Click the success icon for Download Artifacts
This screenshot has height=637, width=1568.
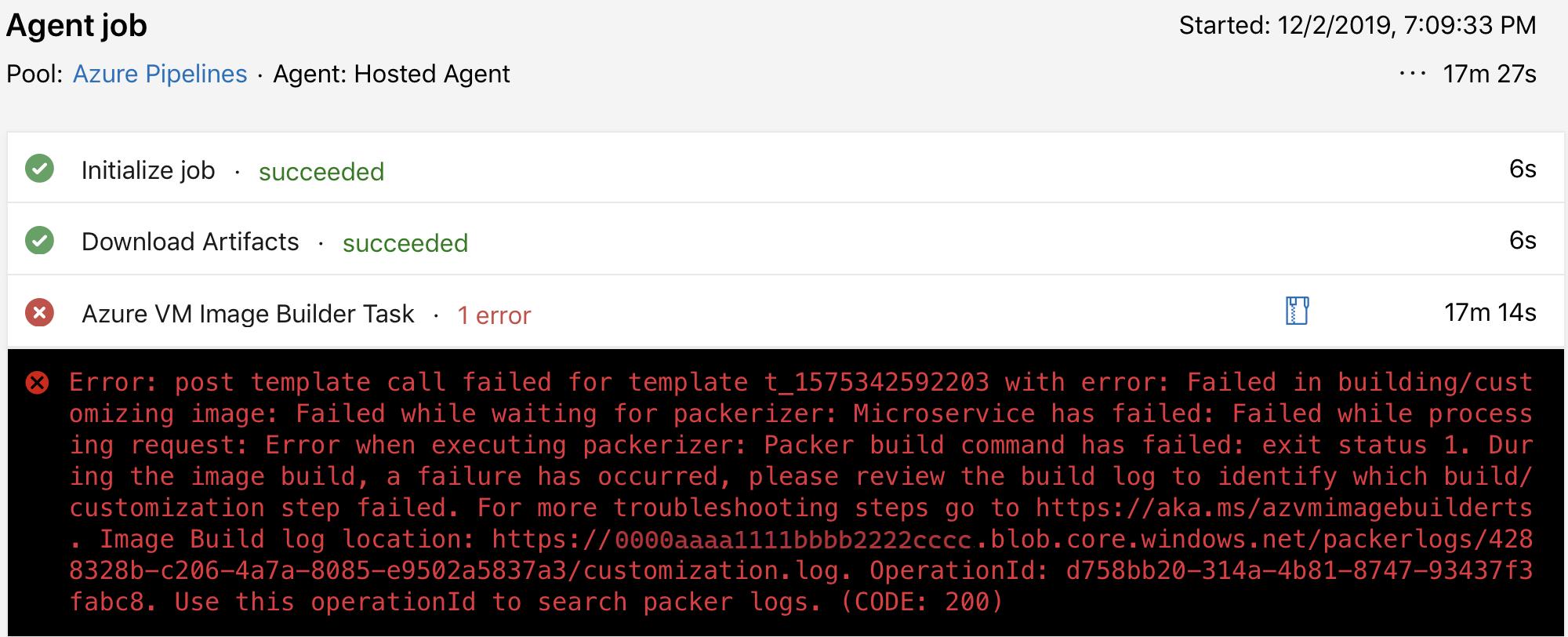(39, 240)
